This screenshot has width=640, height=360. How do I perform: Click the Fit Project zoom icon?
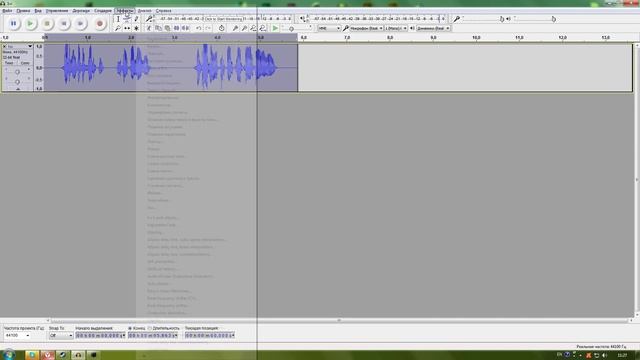coord(263,28)
